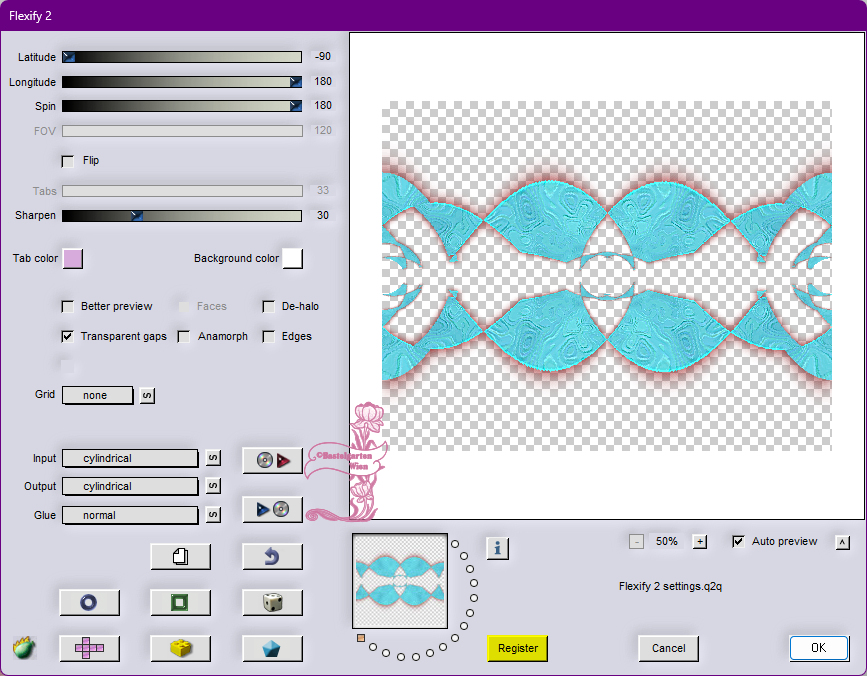The width and height of the screenshot is (867, 676).
Task: Click the undo arrow button
Action: pos(273,556)
